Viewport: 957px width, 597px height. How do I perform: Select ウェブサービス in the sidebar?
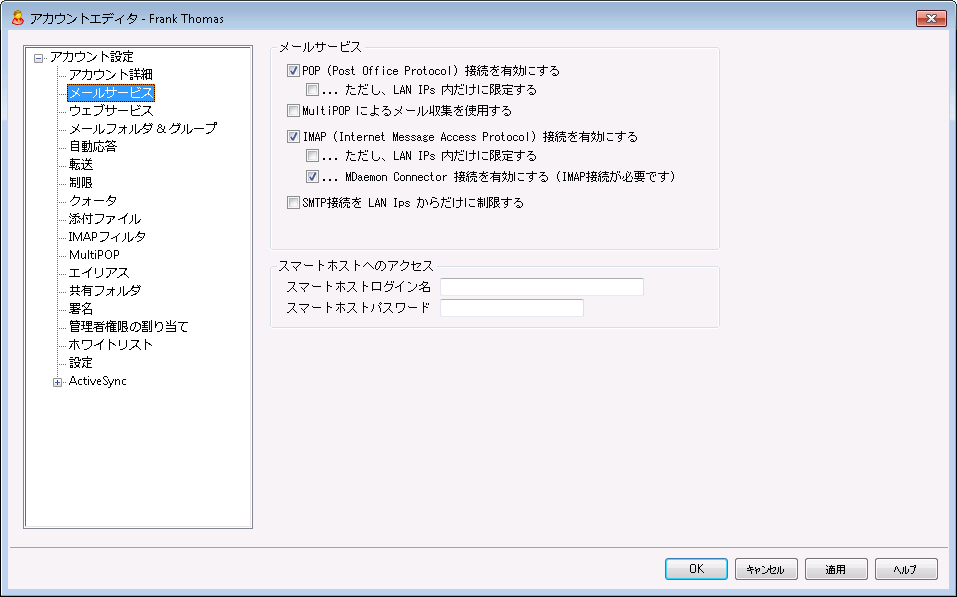(110, 111)
